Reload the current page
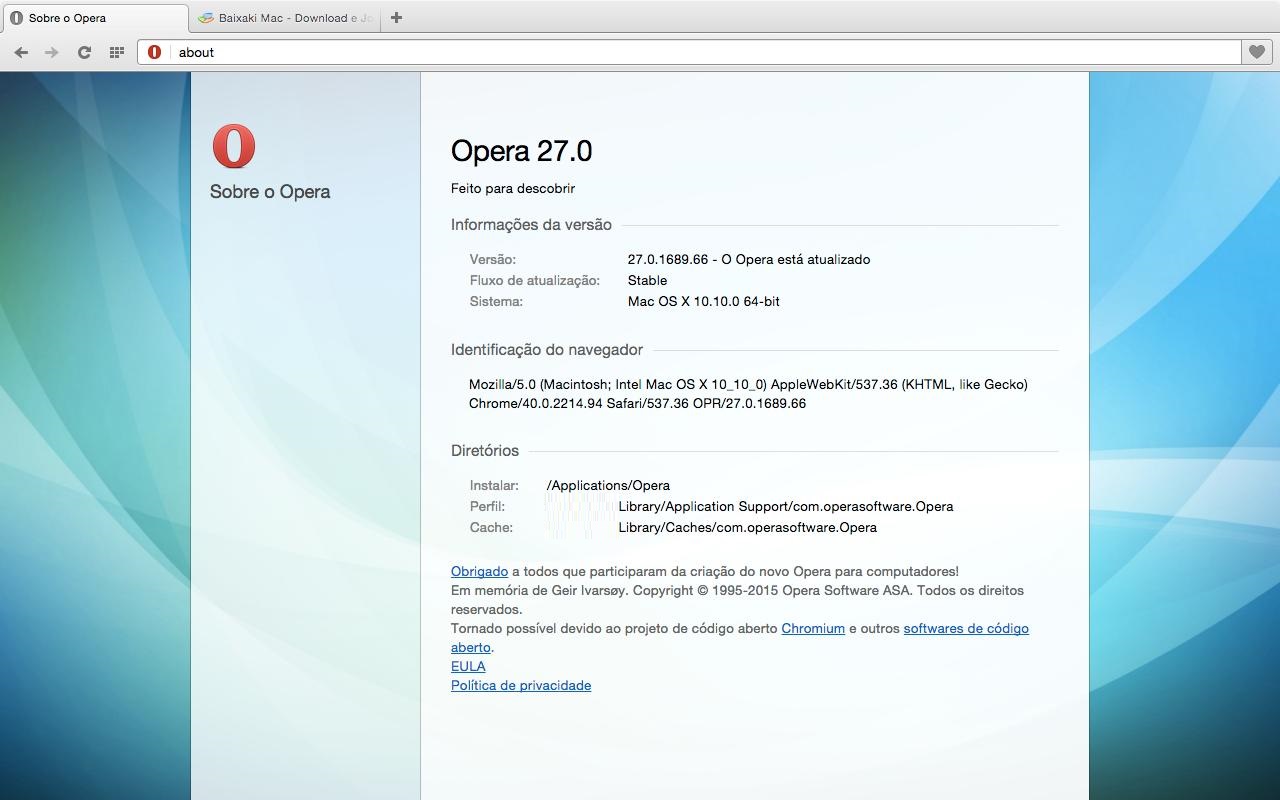The image size is (1280, 800). [x=84, y=52]
